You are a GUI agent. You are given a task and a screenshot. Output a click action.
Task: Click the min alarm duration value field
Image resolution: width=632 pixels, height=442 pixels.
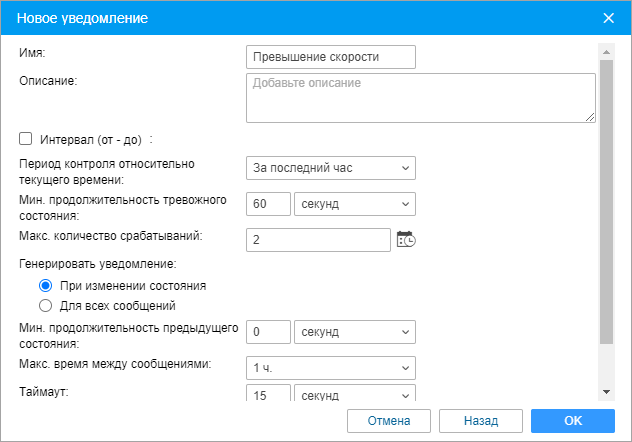[268, 204]
